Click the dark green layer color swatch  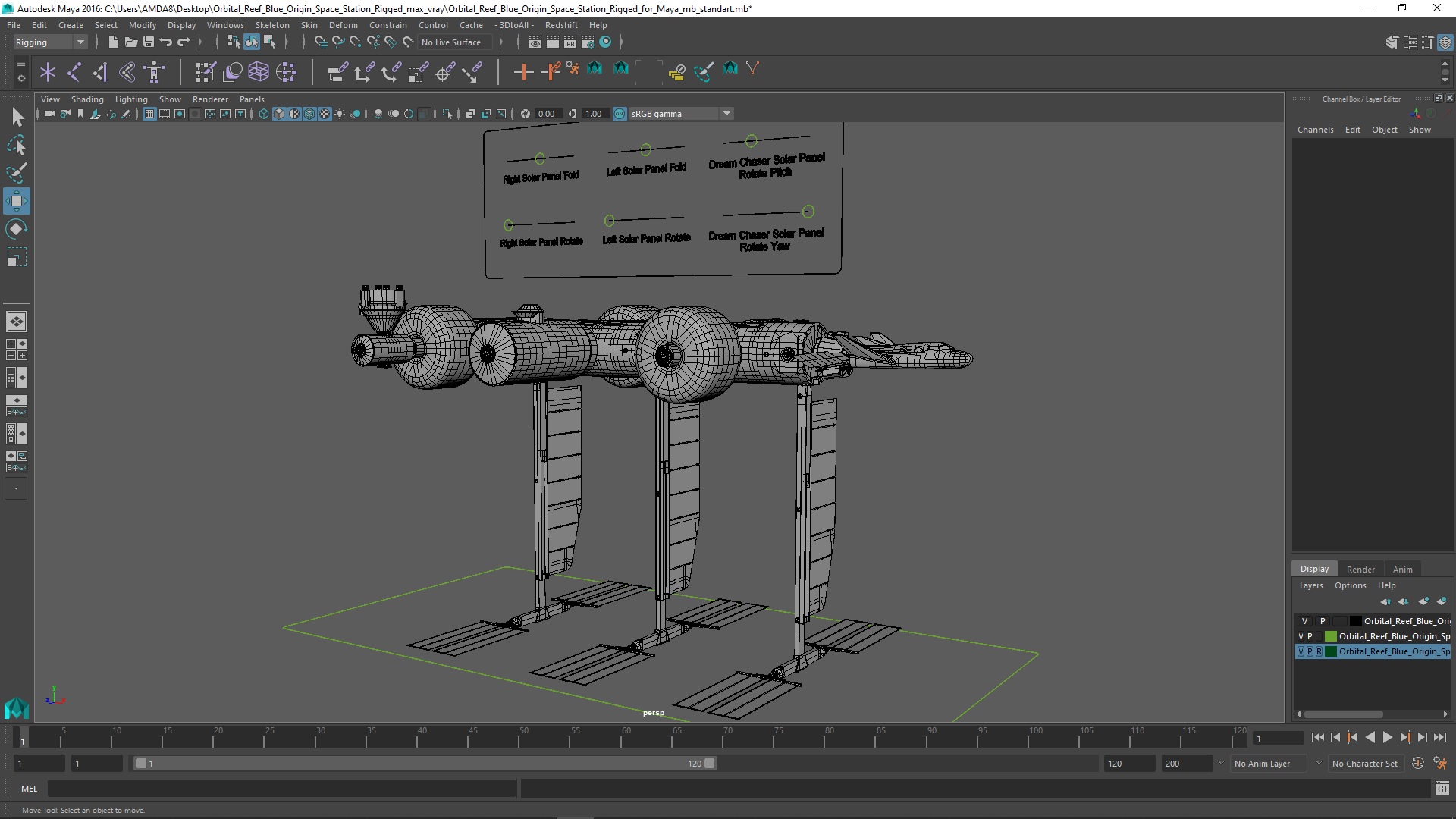tap(1330, 651)
